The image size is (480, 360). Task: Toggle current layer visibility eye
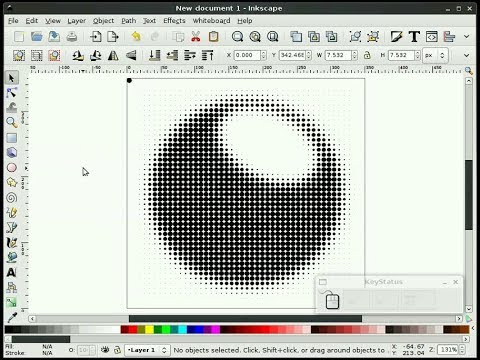(x=105, y=350)
